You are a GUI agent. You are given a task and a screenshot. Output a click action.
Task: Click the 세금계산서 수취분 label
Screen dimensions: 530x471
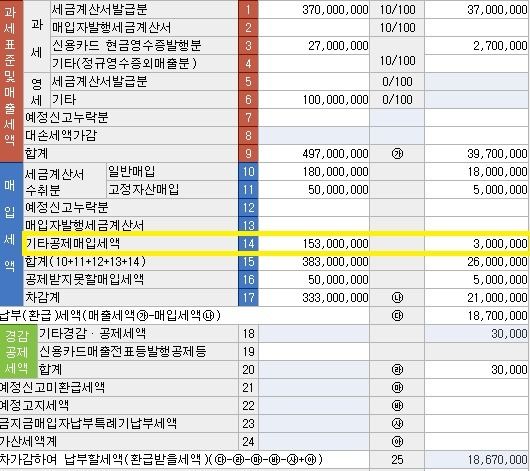pyautogui.click(x=54, y=182)
